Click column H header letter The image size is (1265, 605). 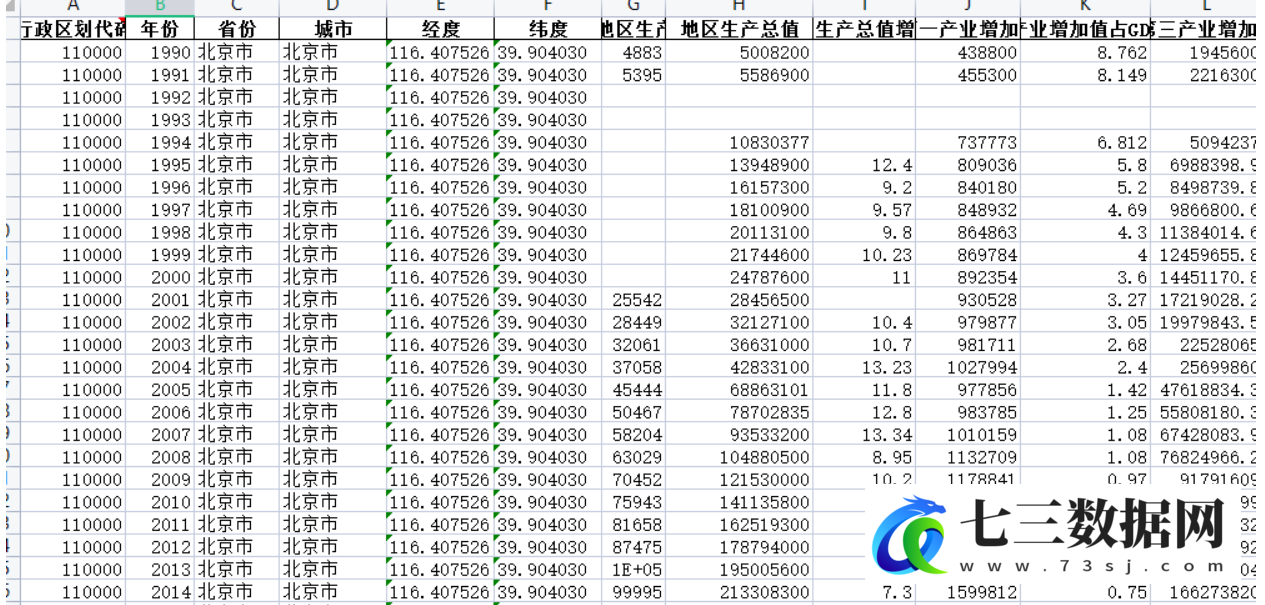click(x=739, y=8)
